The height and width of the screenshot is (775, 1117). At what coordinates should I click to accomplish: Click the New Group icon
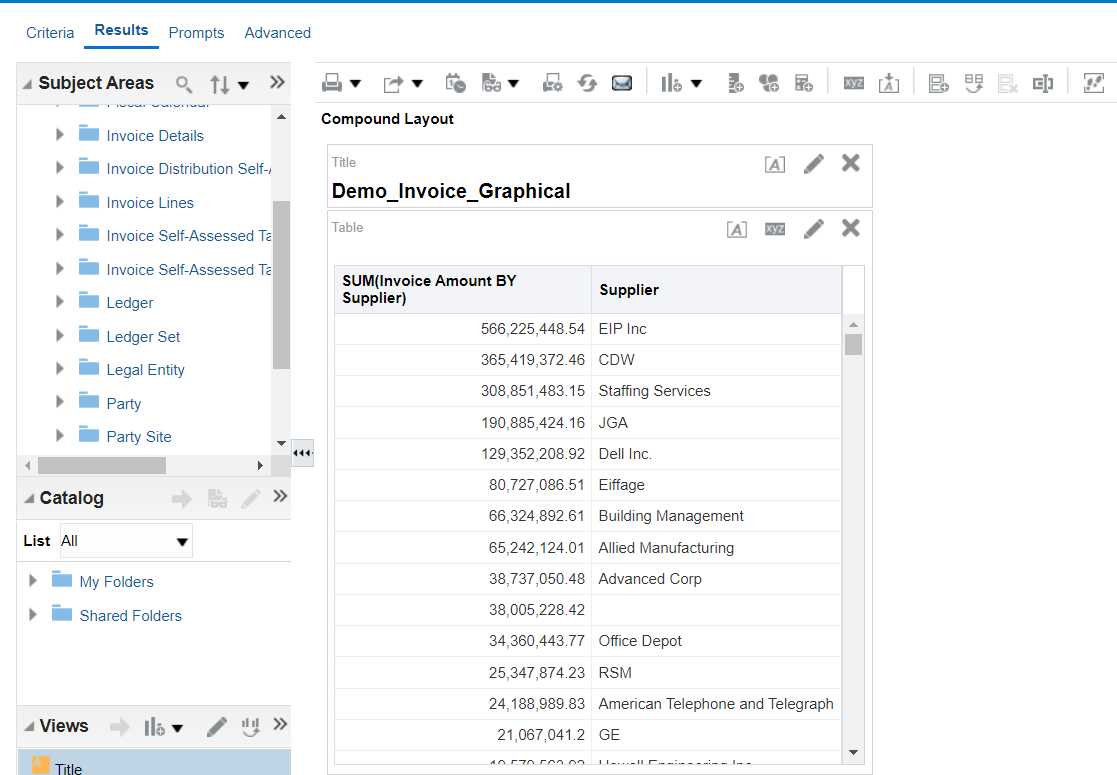tap(735, 83)
